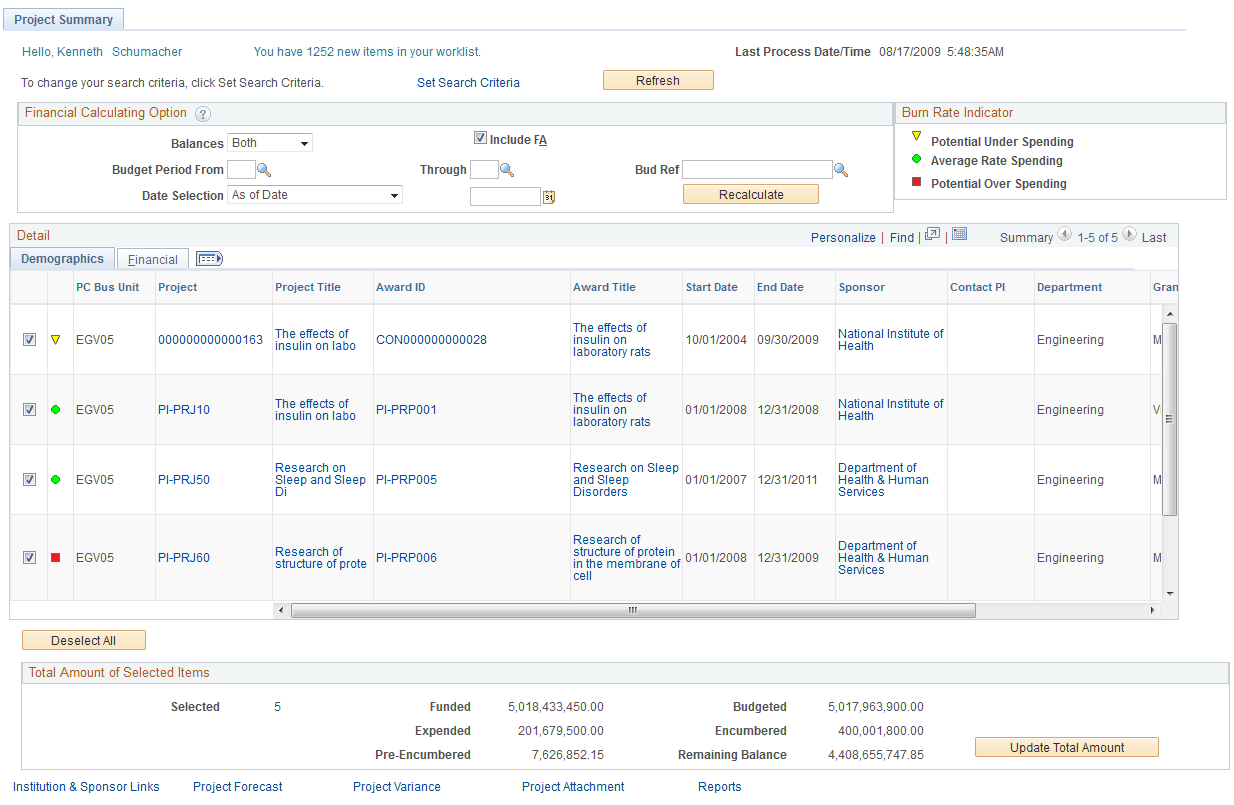
Task: Open the calendar picker for Date Selection
Action: click(548, 196)
